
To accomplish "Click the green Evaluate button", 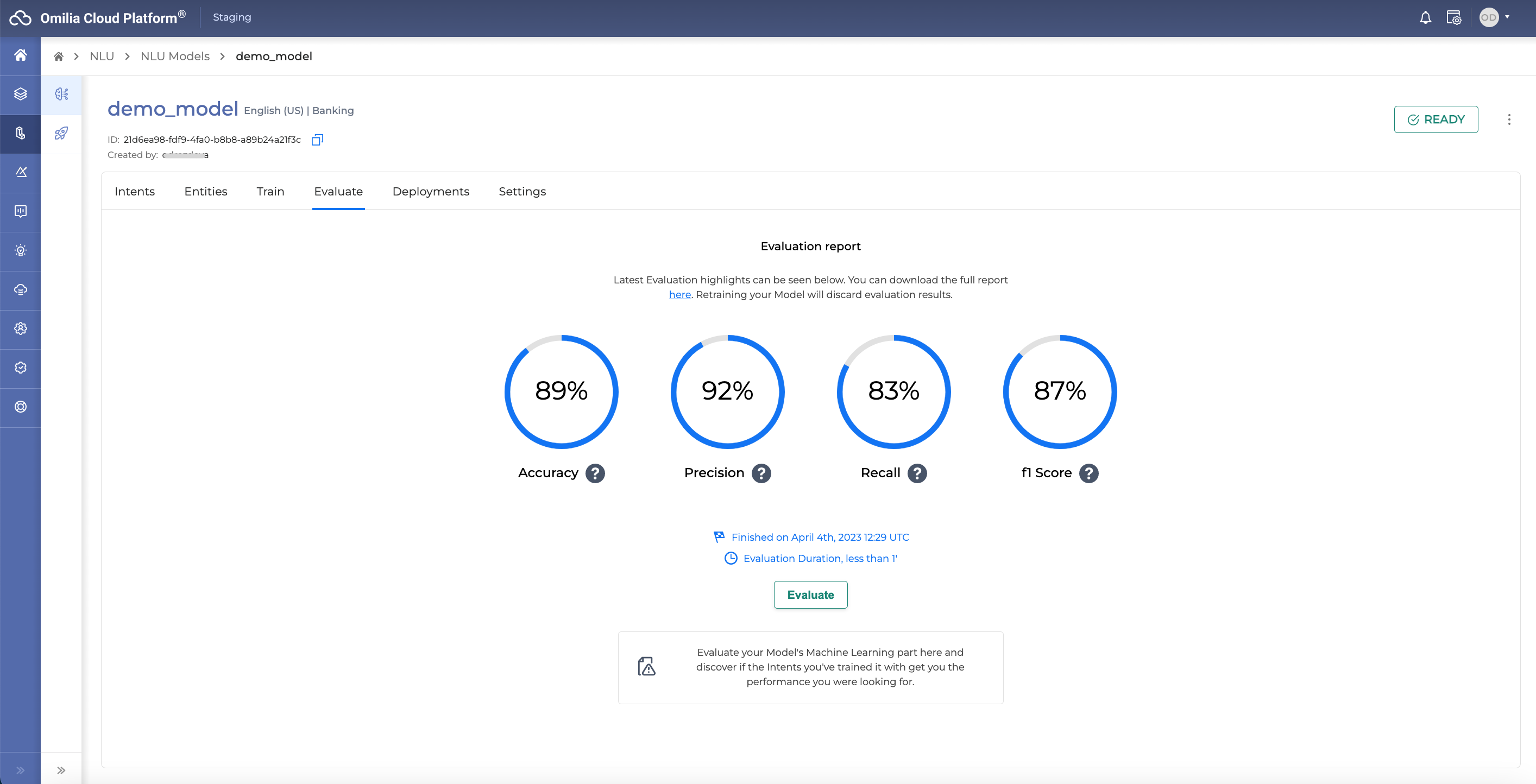I will pyautogui.click(x=810, y=595).
